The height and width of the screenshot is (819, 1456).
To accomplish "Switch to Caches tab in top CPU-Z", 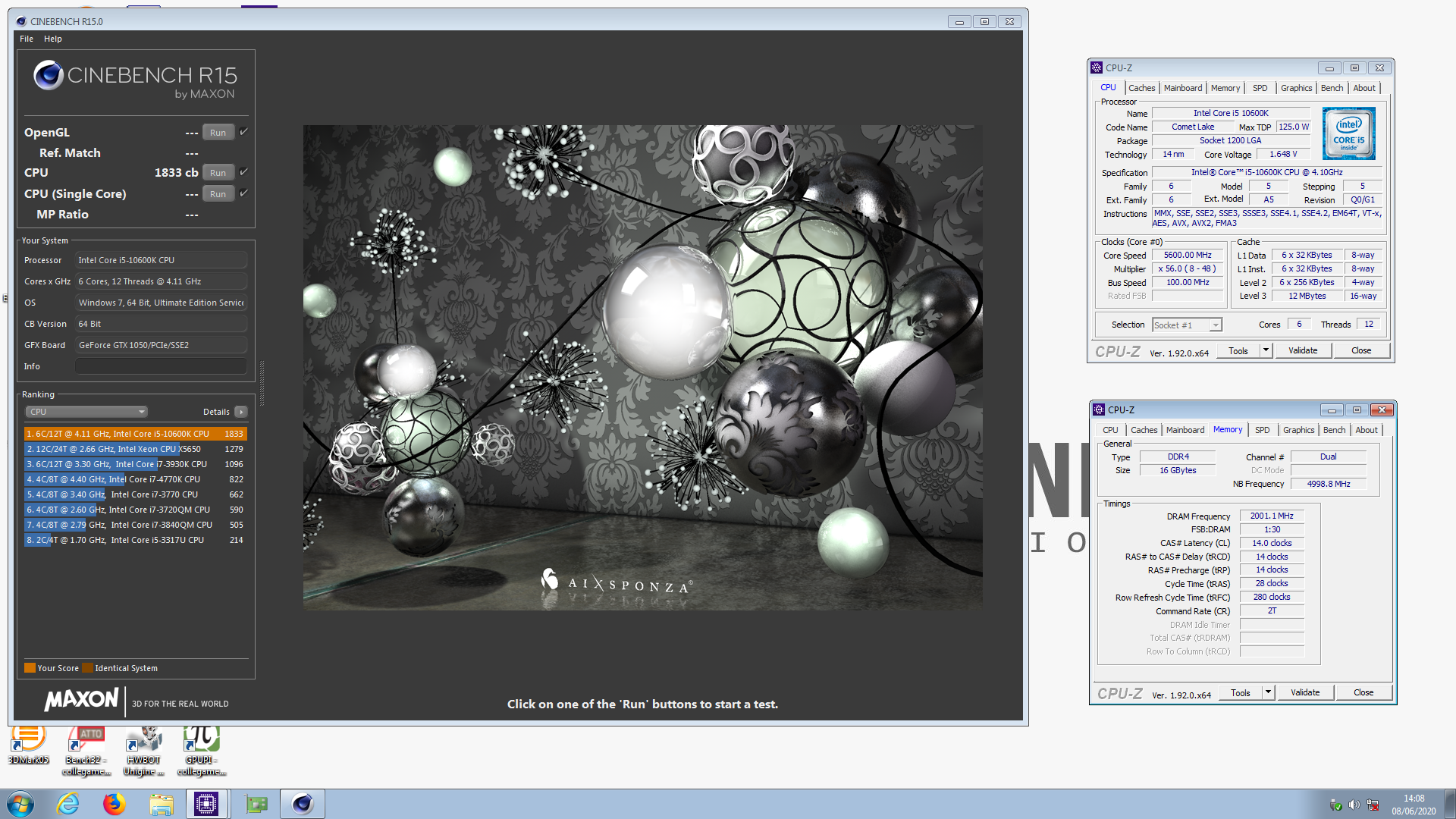I will [x=1141, y=88].
